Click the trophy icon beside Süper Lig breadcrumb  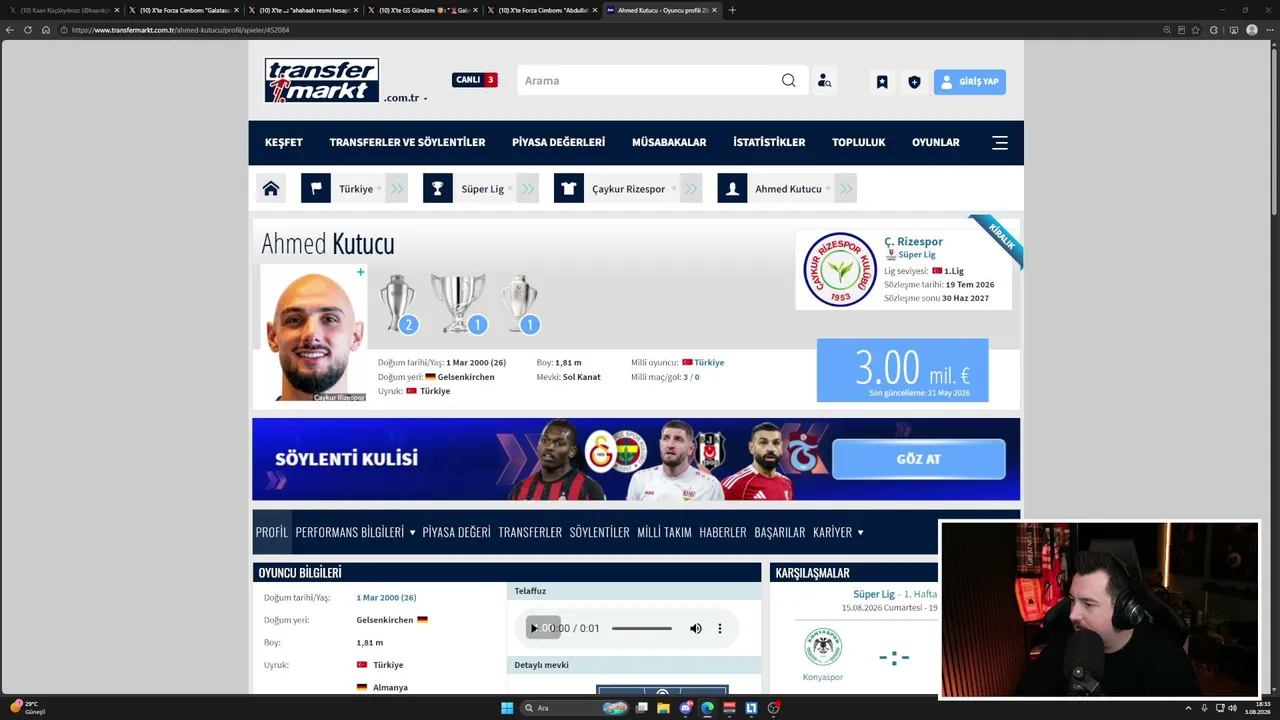[x=438, y=188]
